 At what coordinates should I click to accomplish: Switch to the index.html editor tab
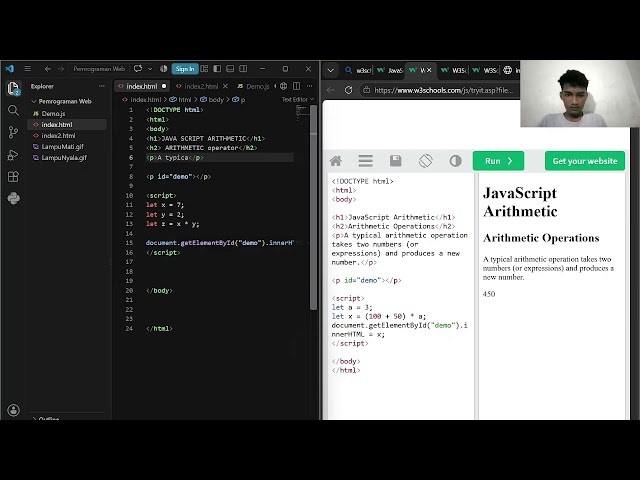pyautogui.click(x=142, y=86)
